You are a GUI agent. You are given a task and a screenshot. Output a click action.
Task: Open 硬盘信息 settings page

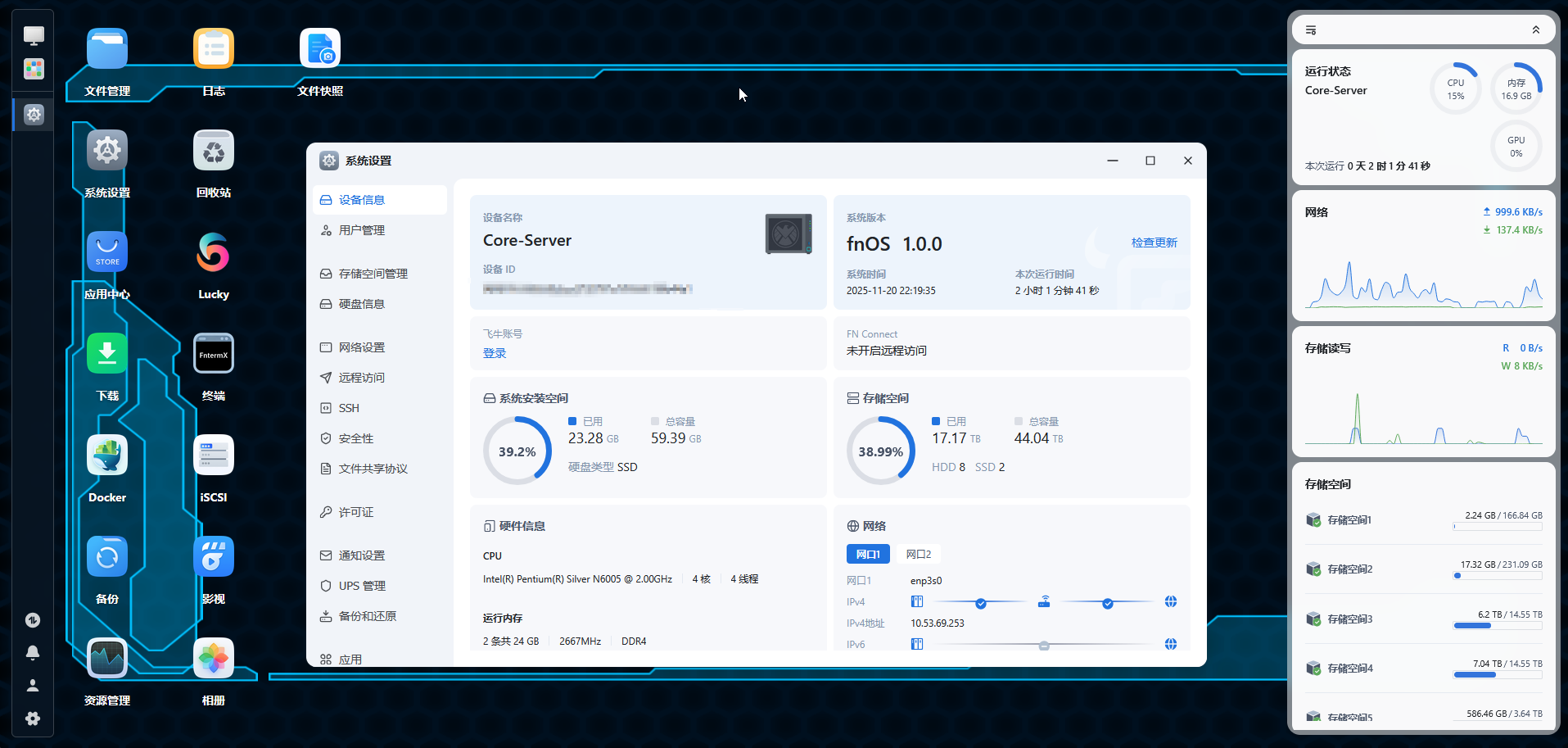click(x=380, y=304)
